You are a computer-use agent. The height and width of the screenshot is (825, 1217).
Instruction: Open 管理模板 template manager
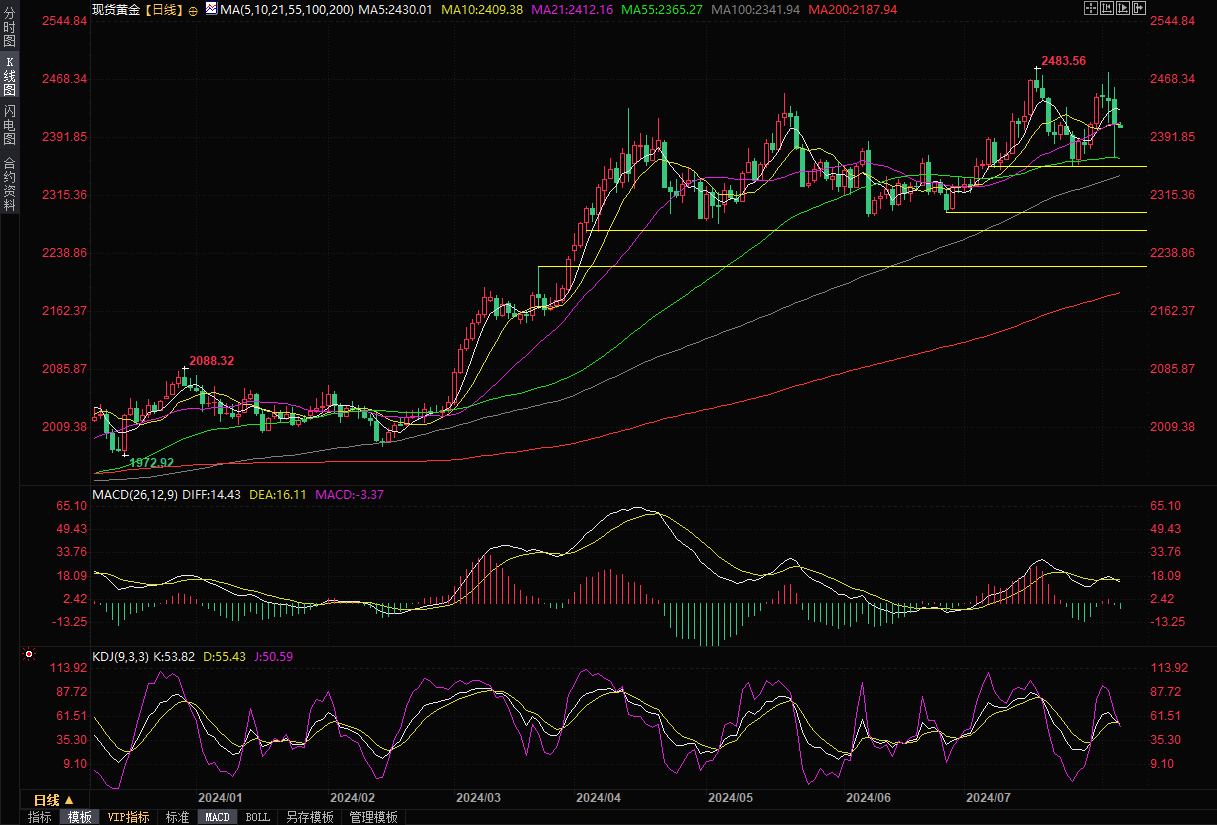pos(373,817)
